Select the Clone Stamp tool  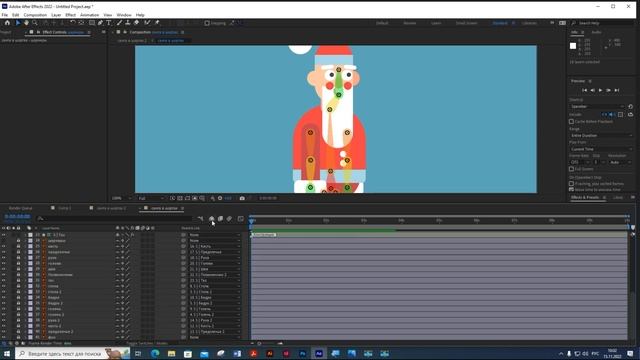128,23
